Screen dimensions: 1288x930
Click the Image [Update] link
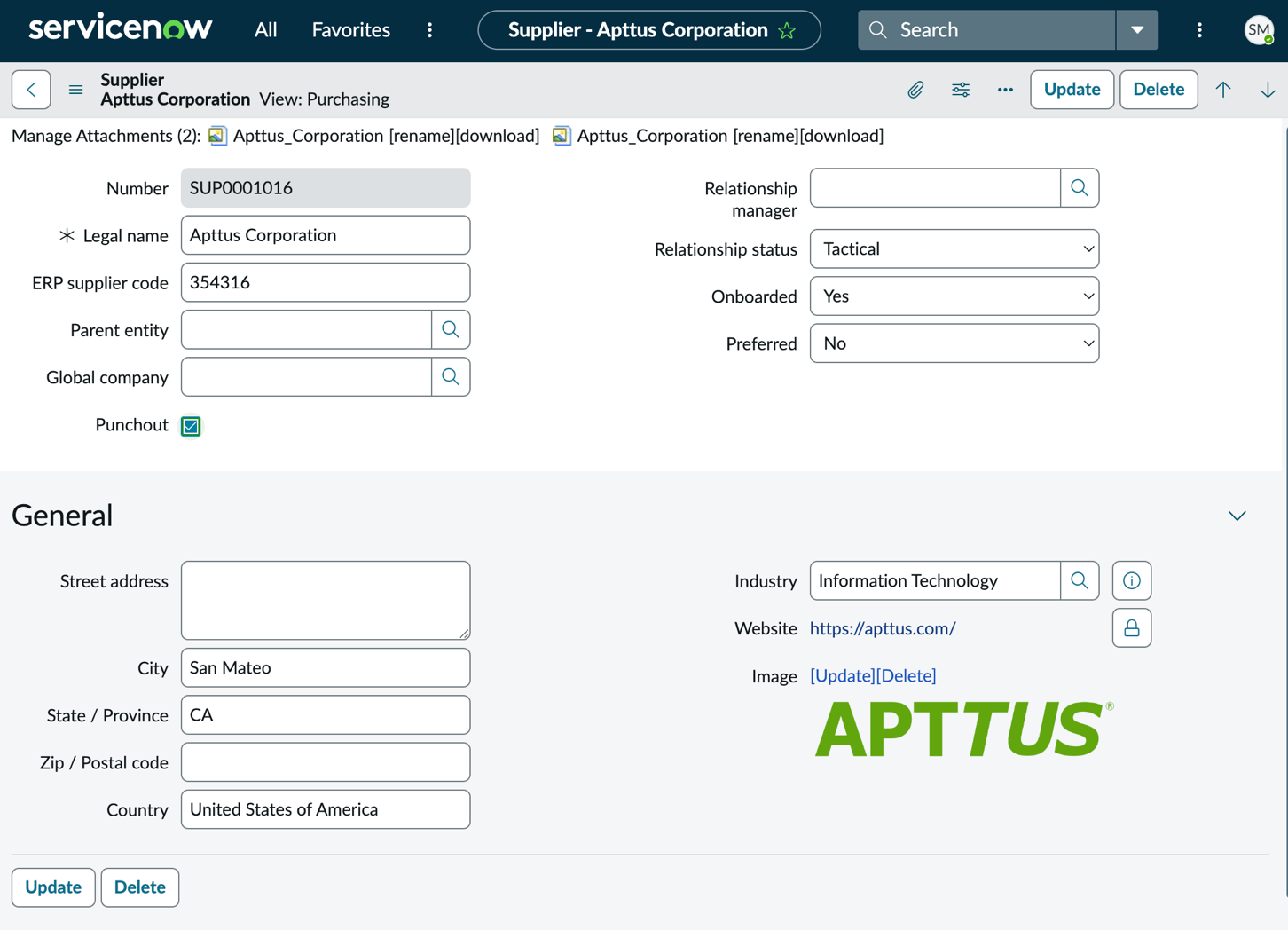[844, 675]
